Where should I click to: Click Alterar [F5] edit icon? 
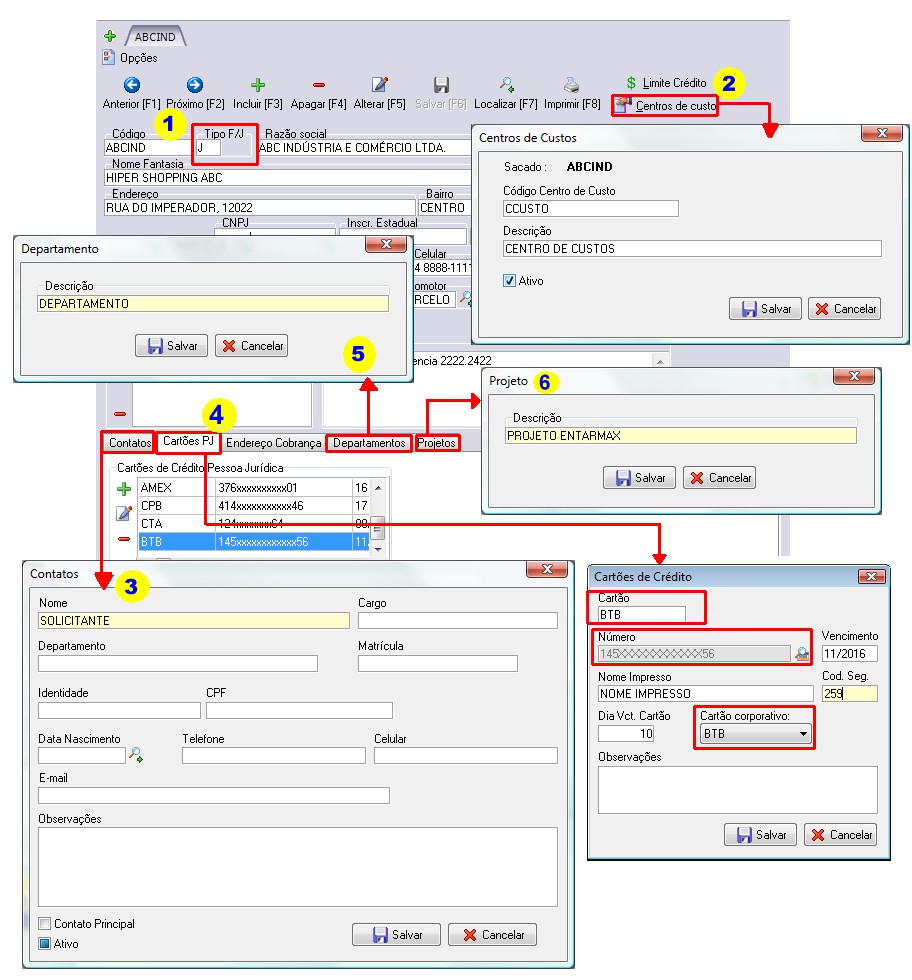pyautogui.click(x=379, y=85)
